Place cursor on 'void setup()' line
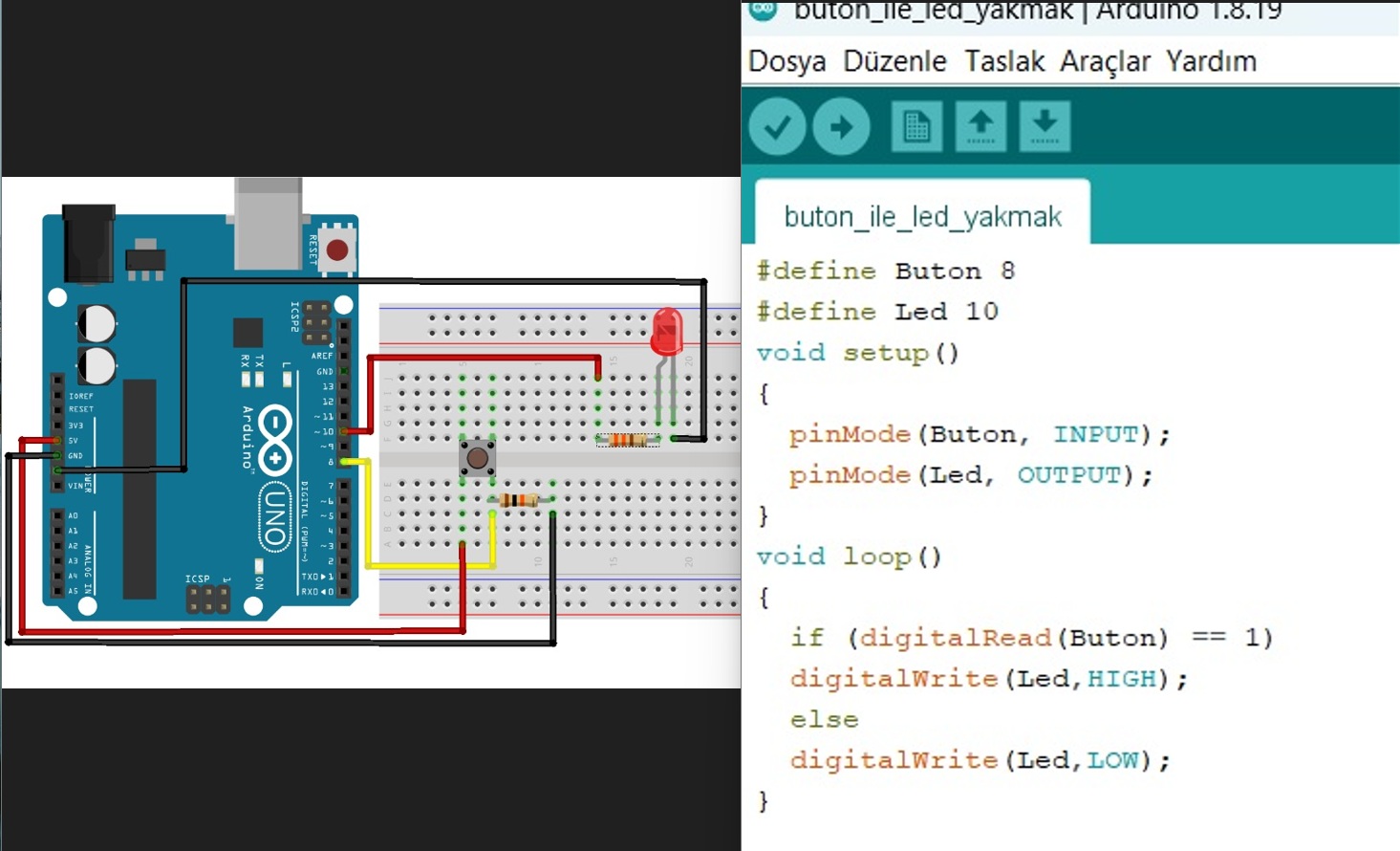 point(857,353)
